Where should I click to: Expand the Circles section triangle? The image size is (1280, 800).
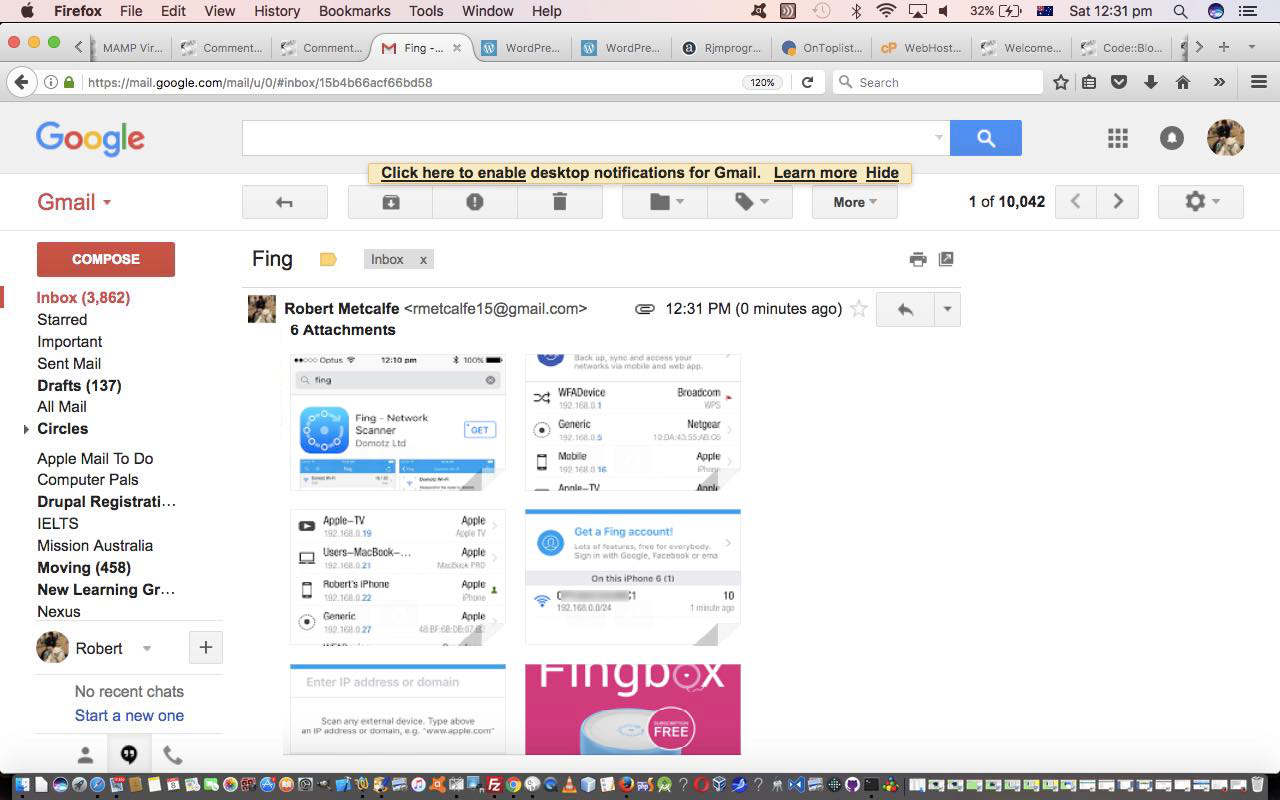[x=27, y=429]
